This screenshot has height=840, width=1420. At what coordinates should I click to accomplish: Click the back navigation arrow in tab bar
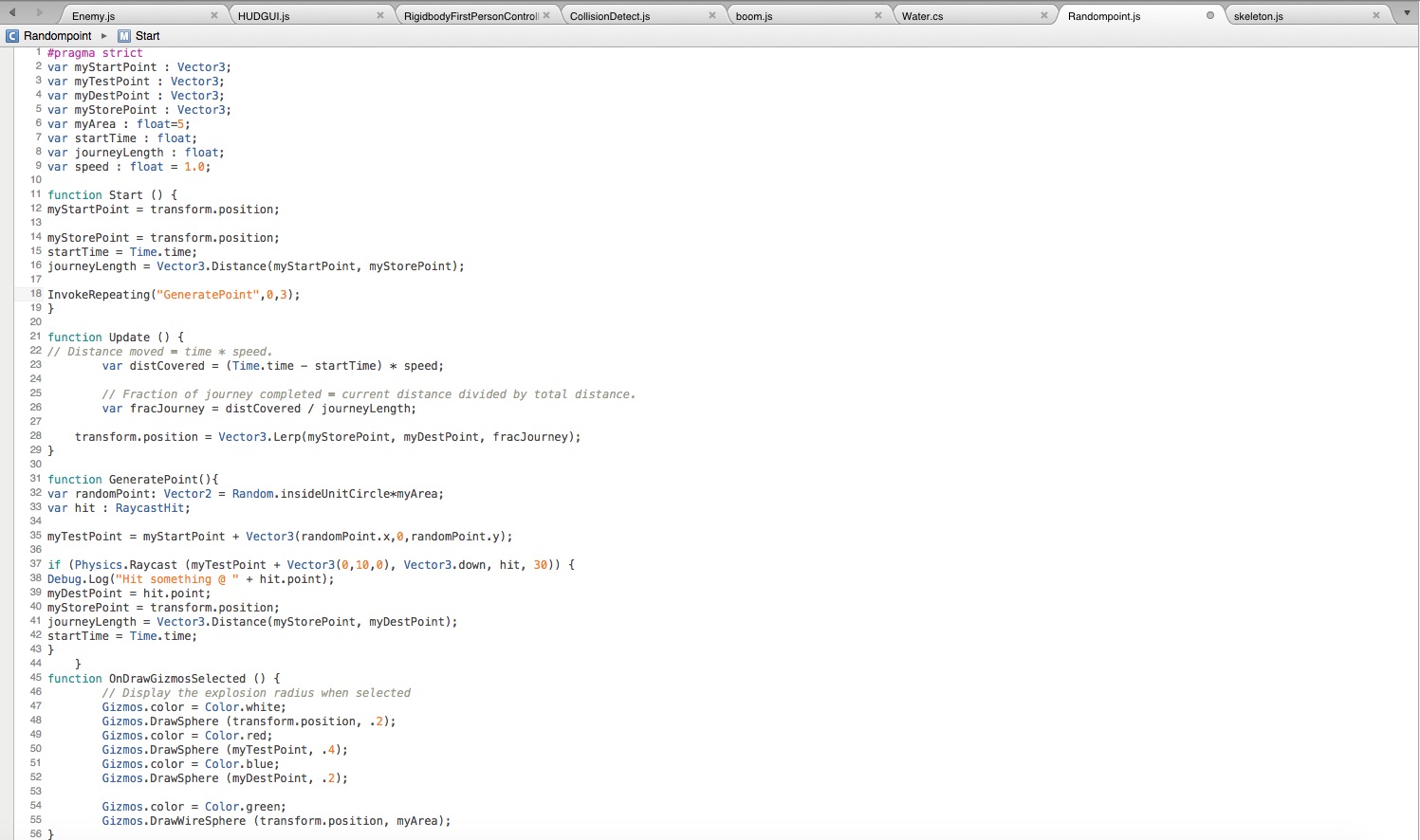pos(12,12)
